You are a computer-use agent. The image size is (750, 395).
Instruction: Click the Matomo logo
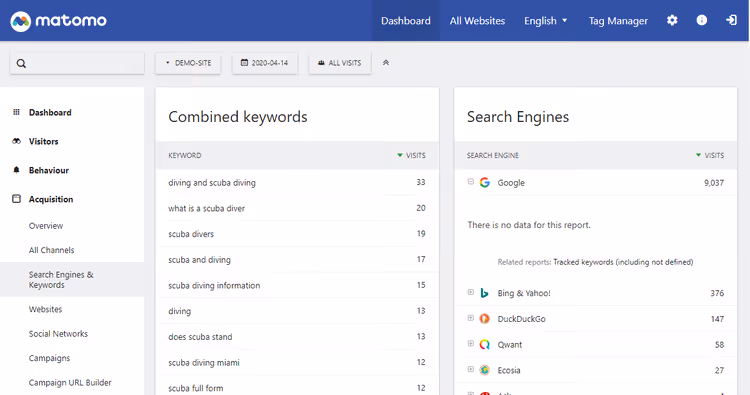pyautogui.click(x=58, y=21)
